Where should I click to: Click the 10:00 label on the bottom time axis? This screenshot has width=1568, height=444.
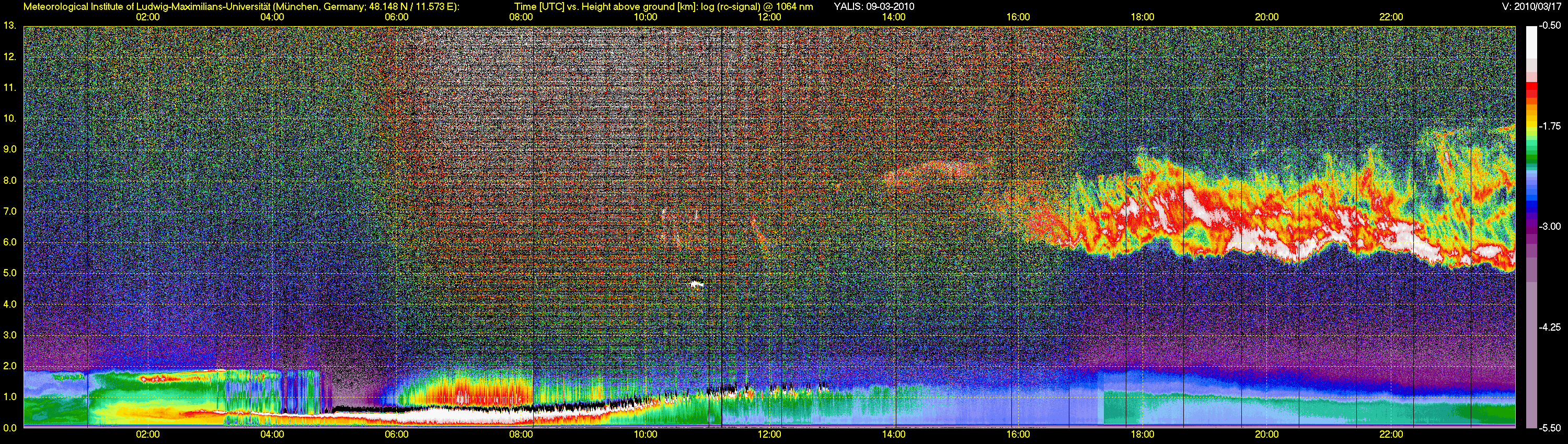(645, 435)
